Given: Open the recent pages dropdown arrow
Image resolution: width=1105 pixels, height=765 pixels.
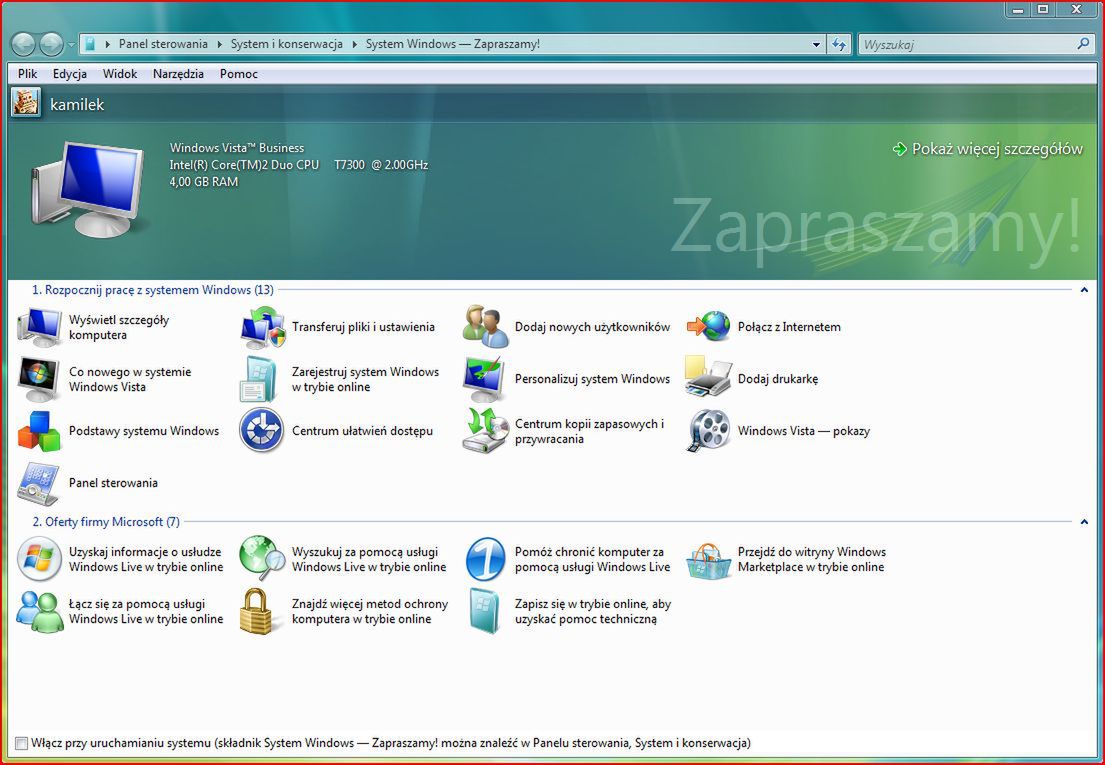Looking at the screenshot, I should pos(71,44).
